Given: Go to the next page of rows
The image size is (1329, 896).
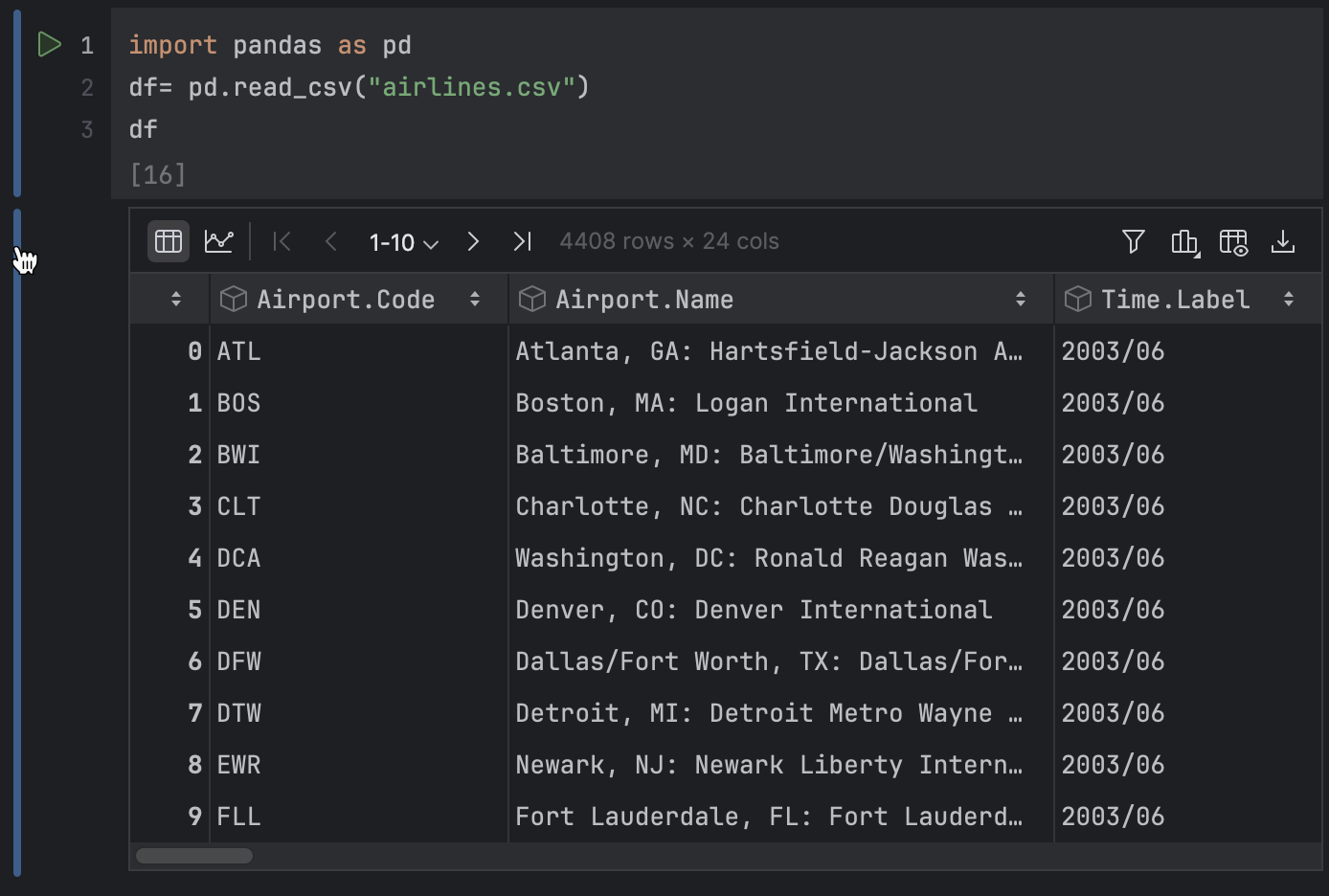Looking at the screenshot, I should (473, 242).
